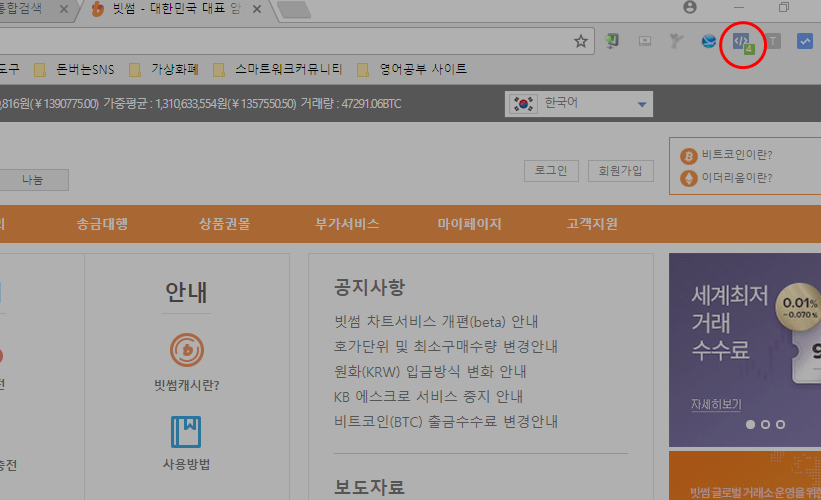Click the Korean flag icon
Screen dimensions: 821x500
click(x=523, y=104)
